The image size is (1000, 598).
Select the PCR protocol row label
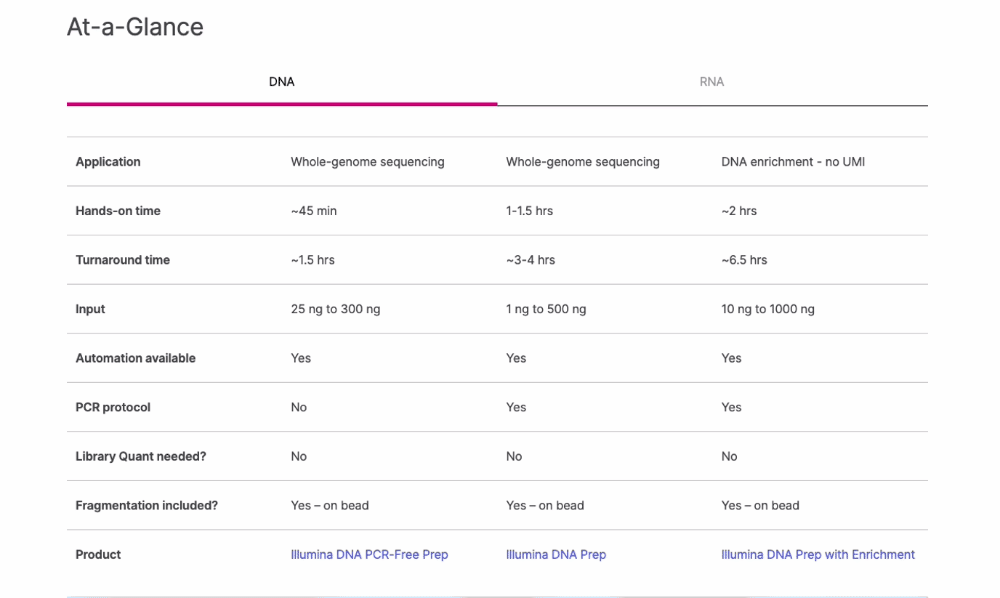coord(116,407)
